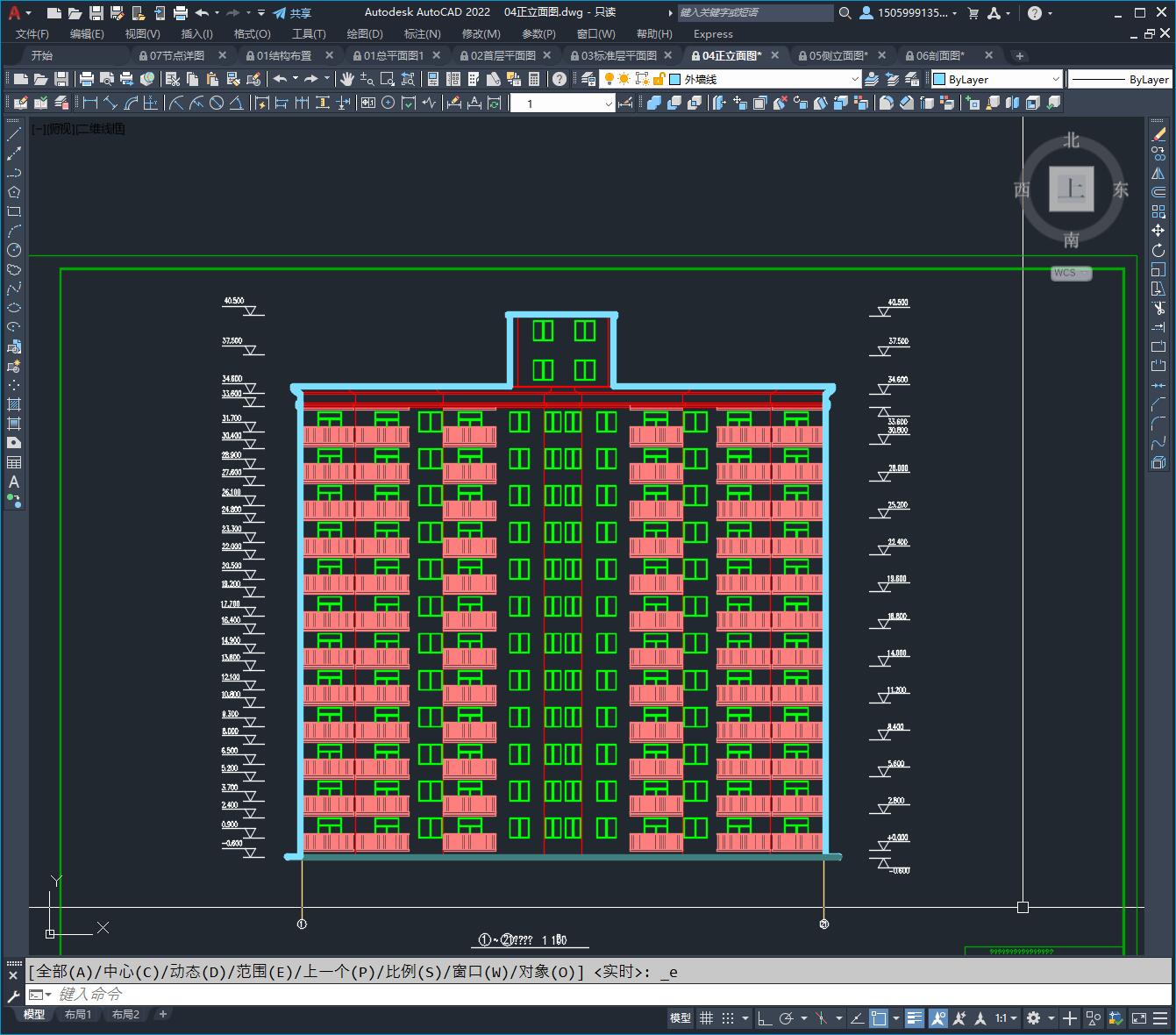Viewport: 1176px width, 1035px height.
Task: Click the 上 face of the ViewCube
Action: coord(1072,189)
